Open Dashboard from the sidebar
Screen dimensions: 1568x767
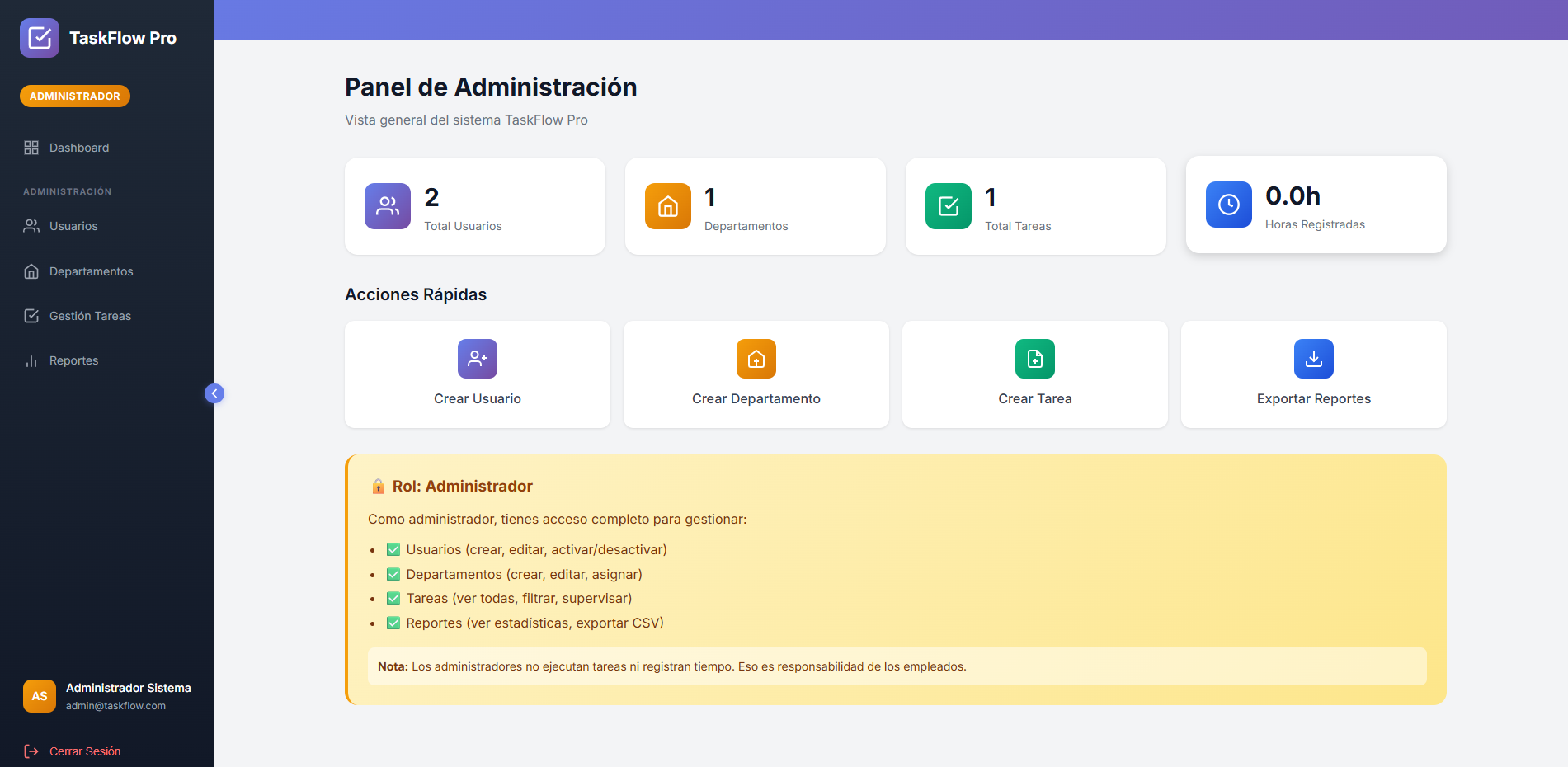78,148
